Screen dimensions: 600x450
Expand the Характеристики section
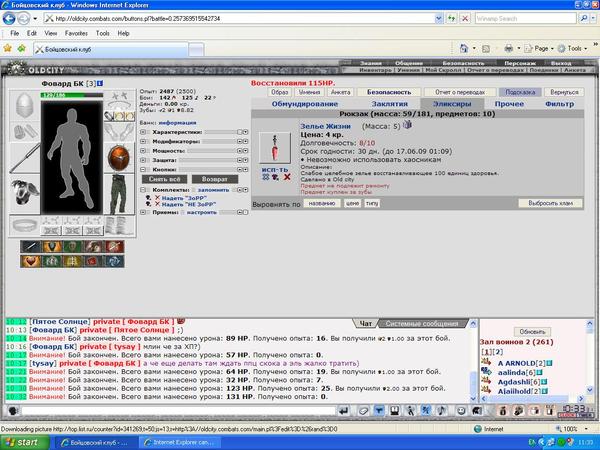coord(143,132)
